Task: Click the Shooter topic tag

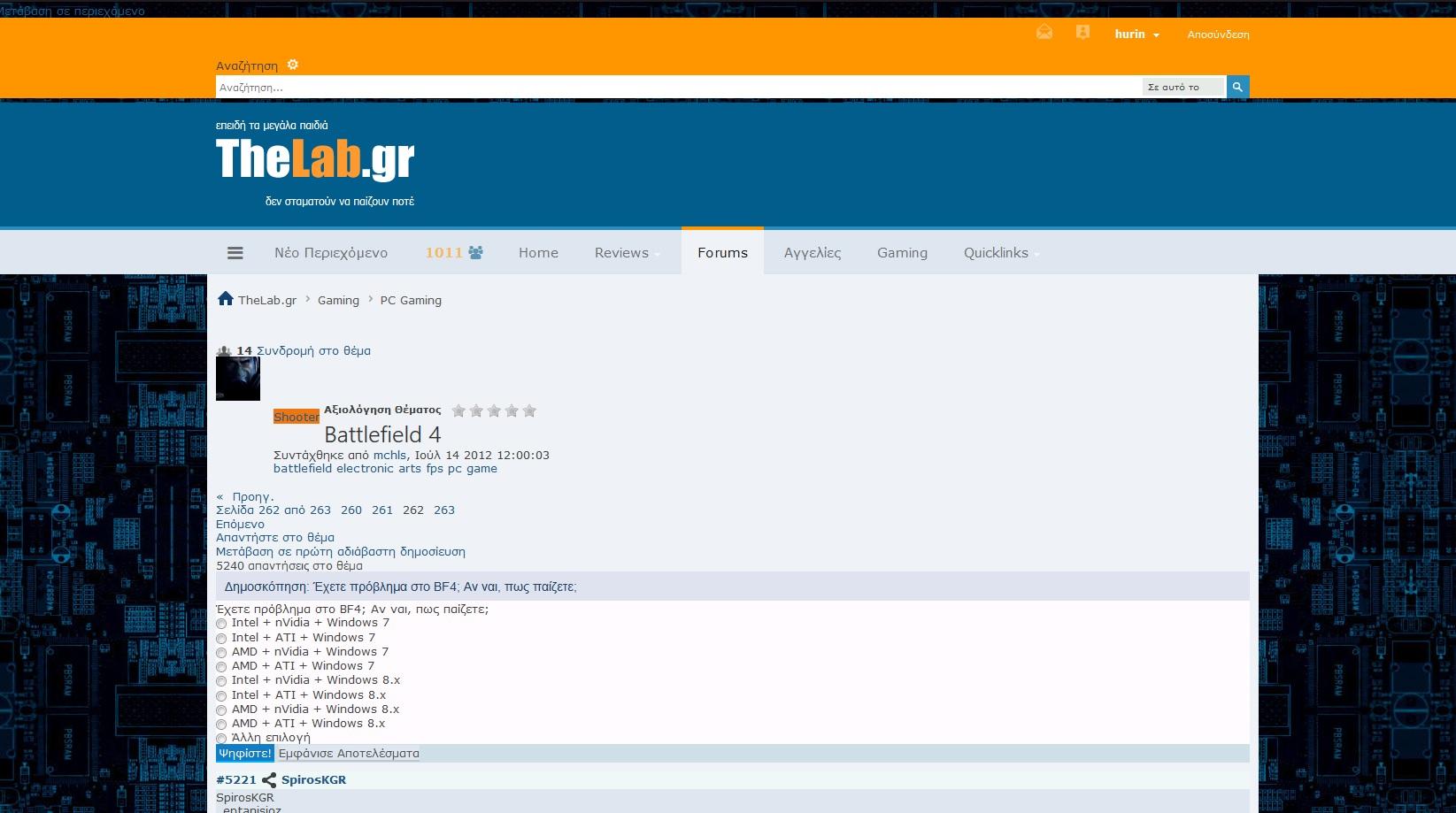Action: 297,417
